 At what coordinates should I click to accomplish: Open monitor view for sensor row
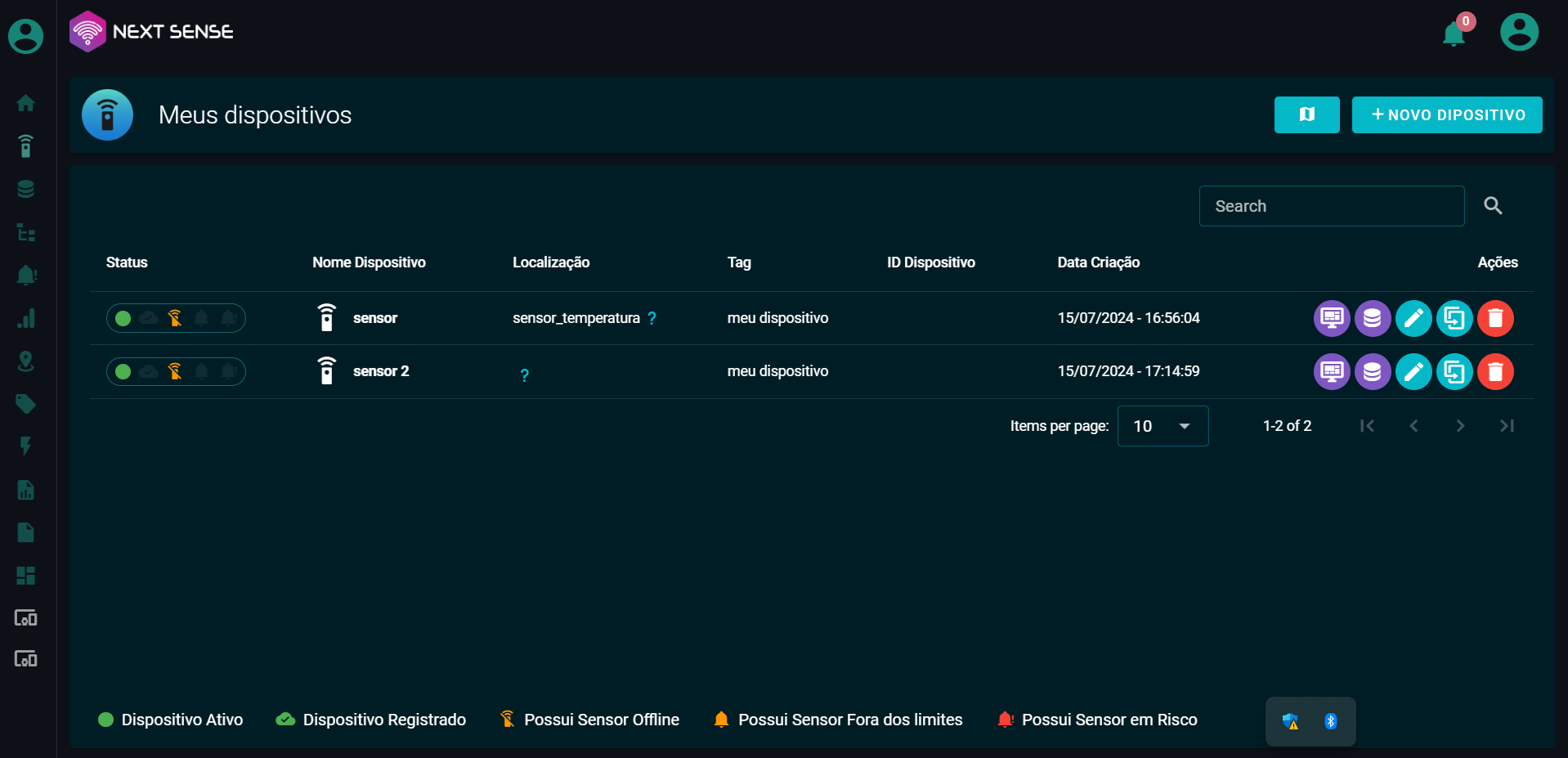coord(1332,318)
